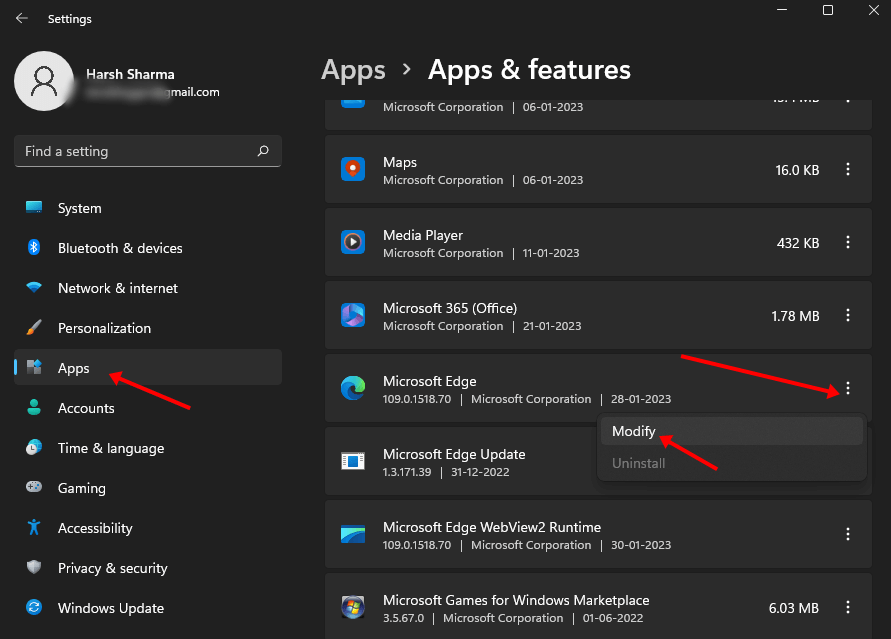
Task: Go to Privacy & security settings
Action: [x=112, y=568]
